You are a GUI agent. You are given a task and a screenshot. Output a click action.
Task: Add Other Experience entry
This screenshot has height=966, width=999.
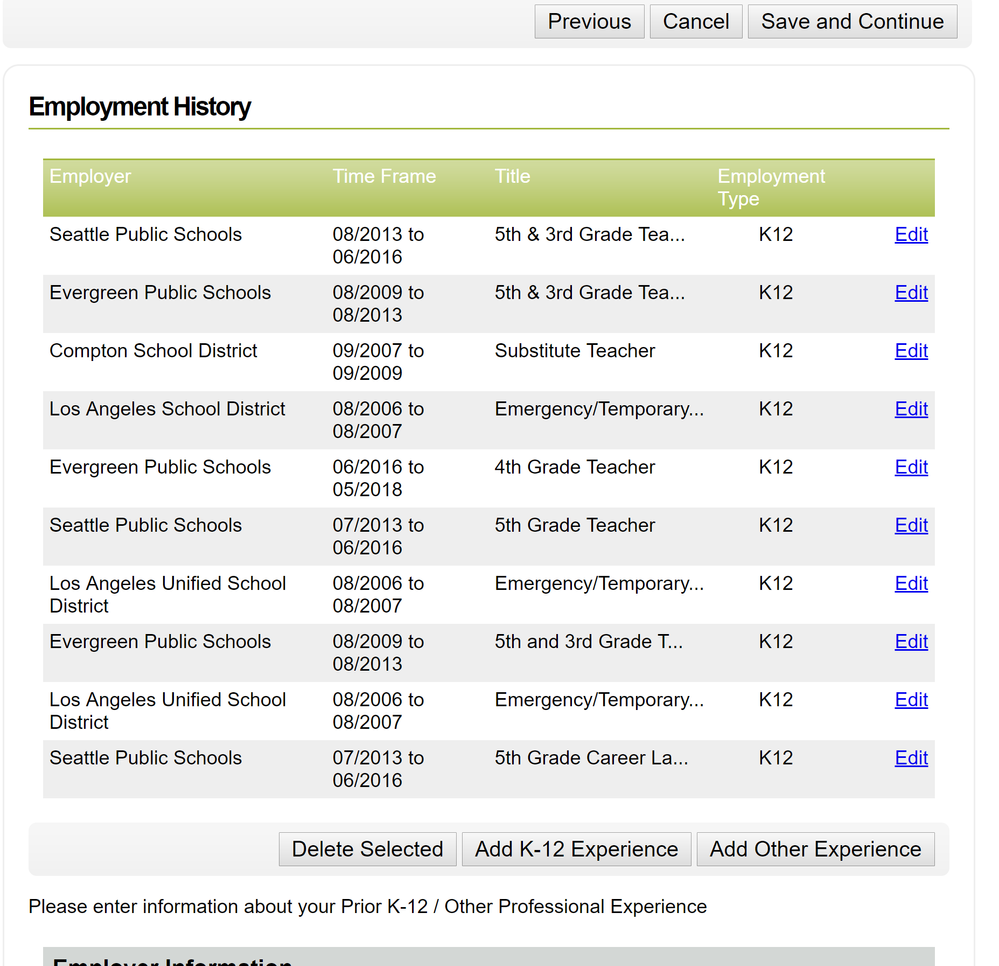[816, 849]
